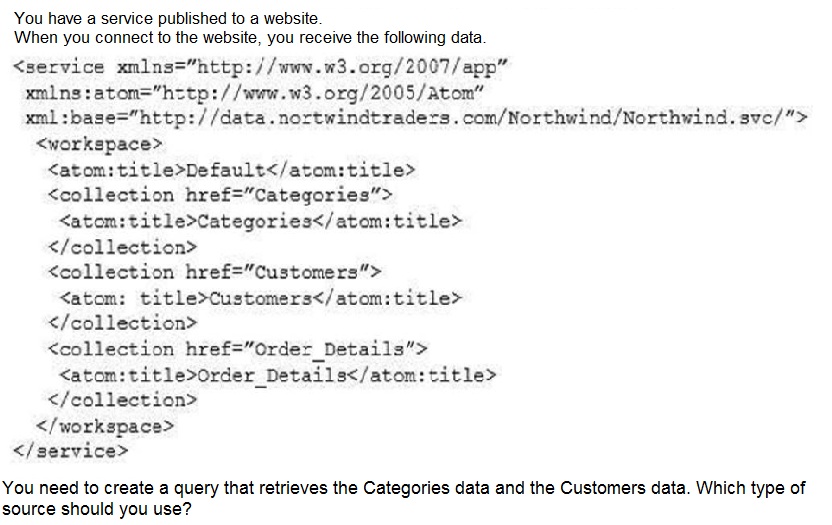Select the Customers atom:title element

coord(261,297)
